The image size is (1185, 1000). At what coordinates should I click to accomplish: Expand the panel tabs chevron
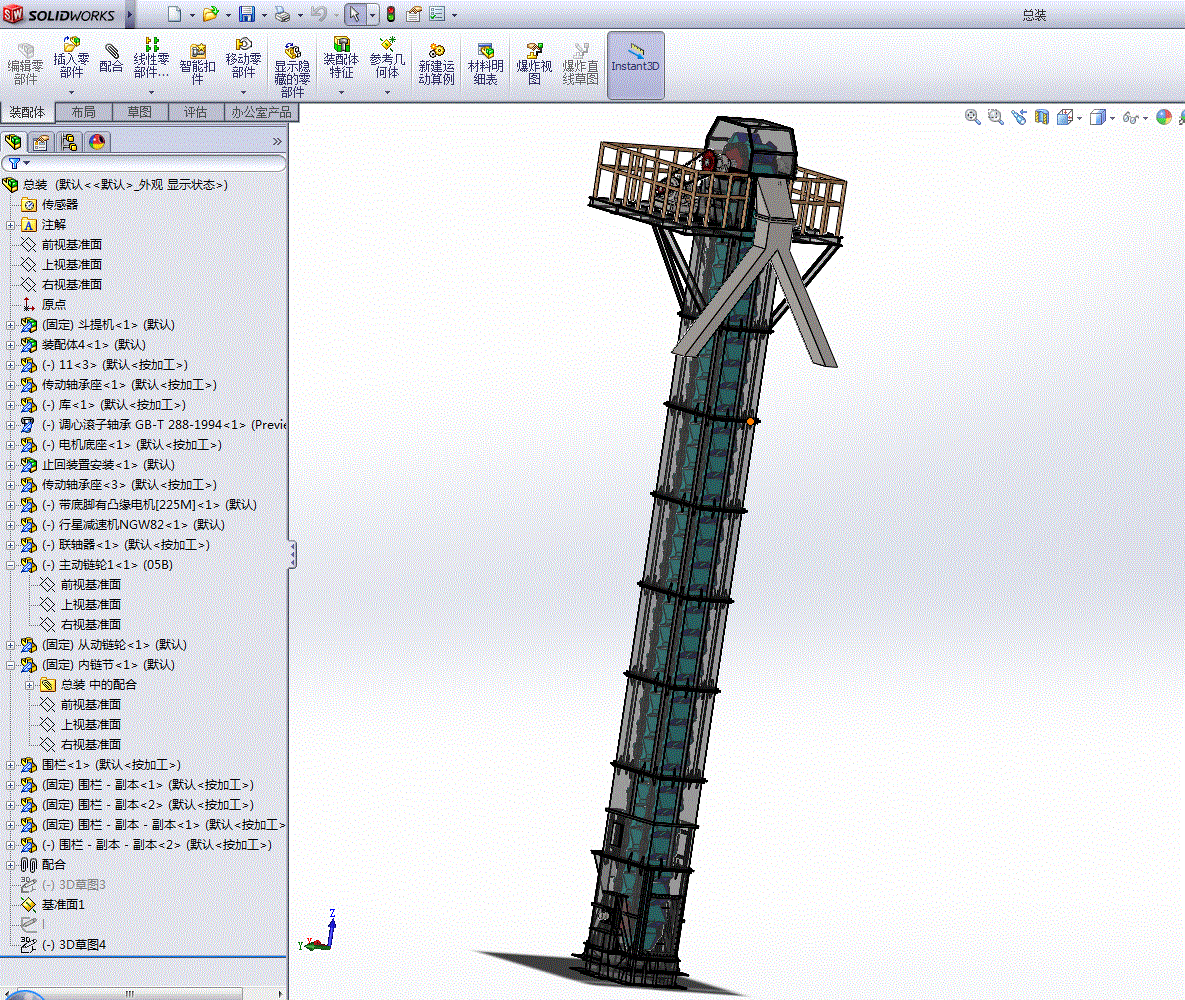click(x=277, y=141)
